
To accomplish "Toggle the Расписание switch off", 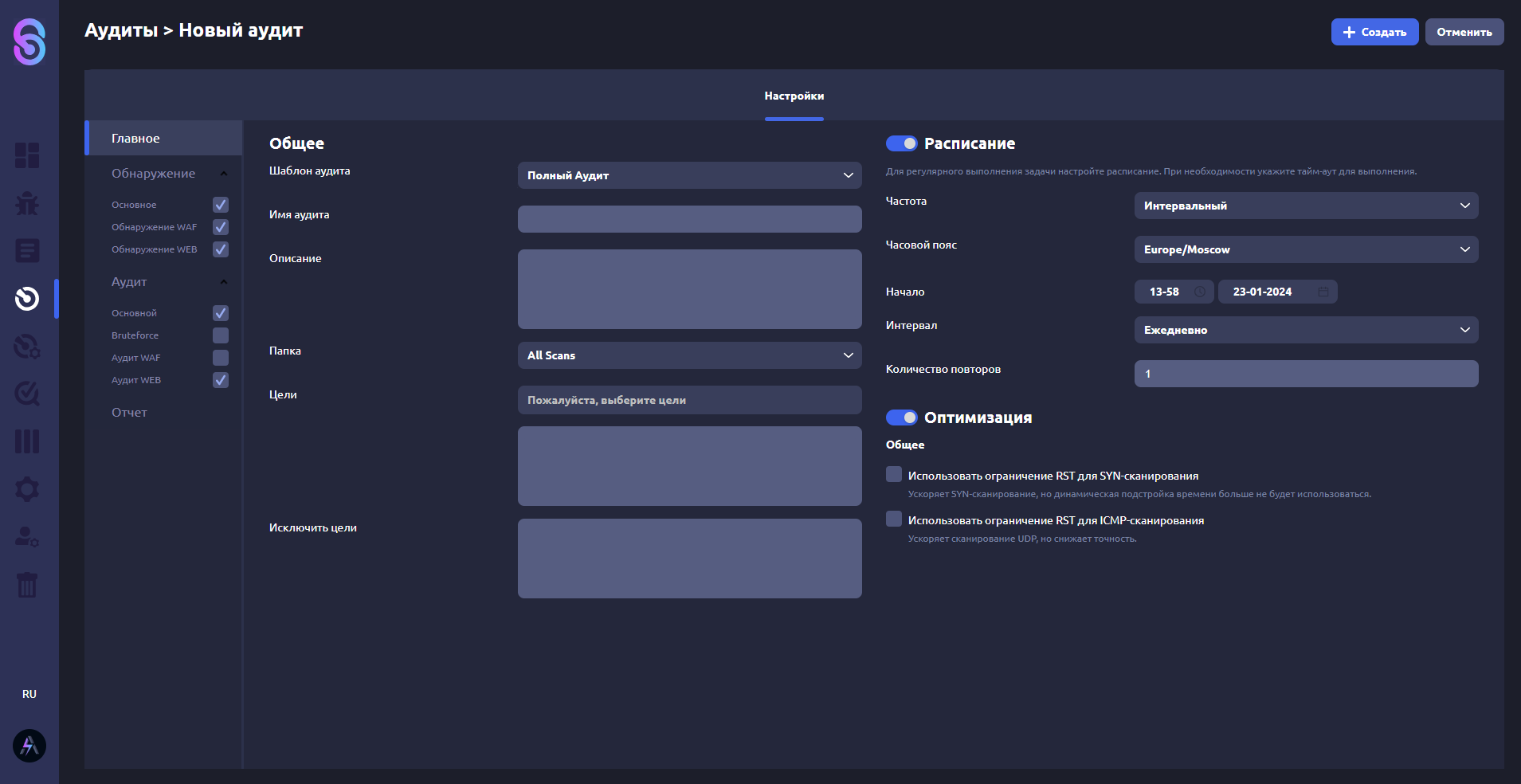I will 902,143.
